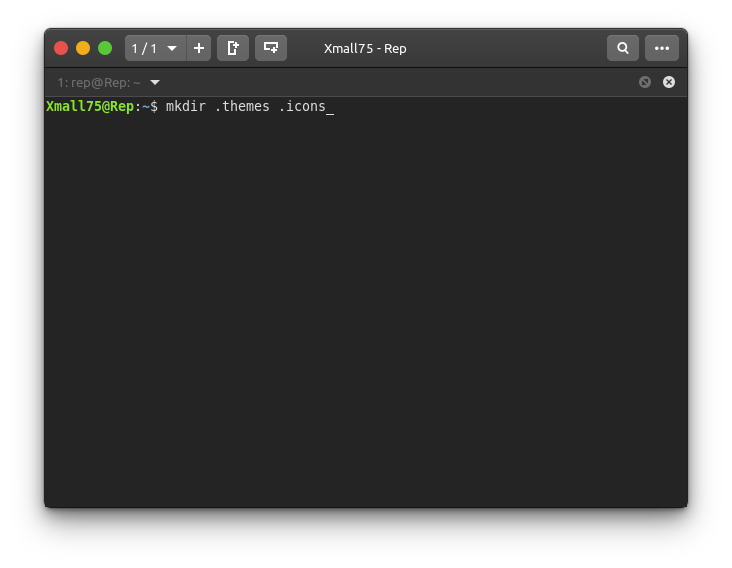
Task: Toggle the read-only icon on the session bar
Action: tap(645, 82)
